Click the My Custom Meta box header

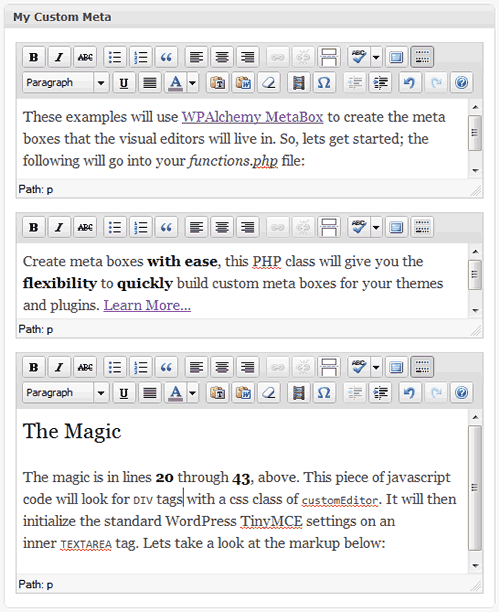(x=250, y=17)
